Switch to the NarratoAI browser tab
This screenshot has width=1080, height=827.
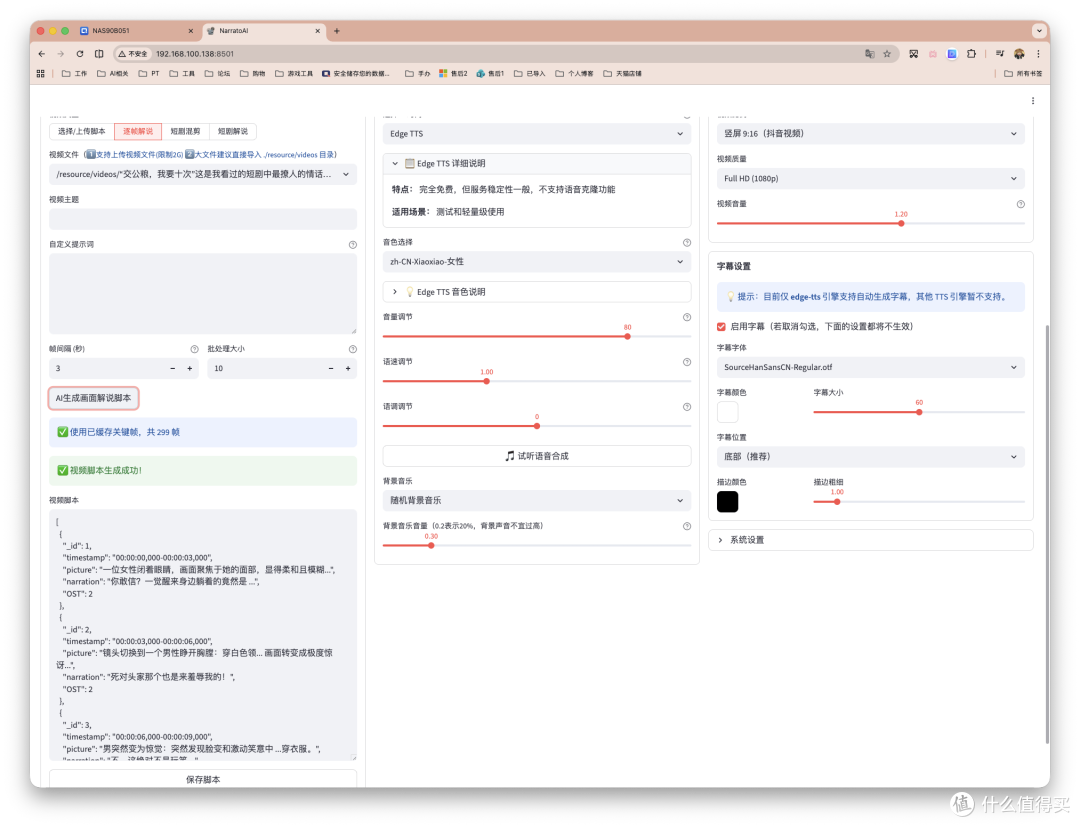pos(264,31)
